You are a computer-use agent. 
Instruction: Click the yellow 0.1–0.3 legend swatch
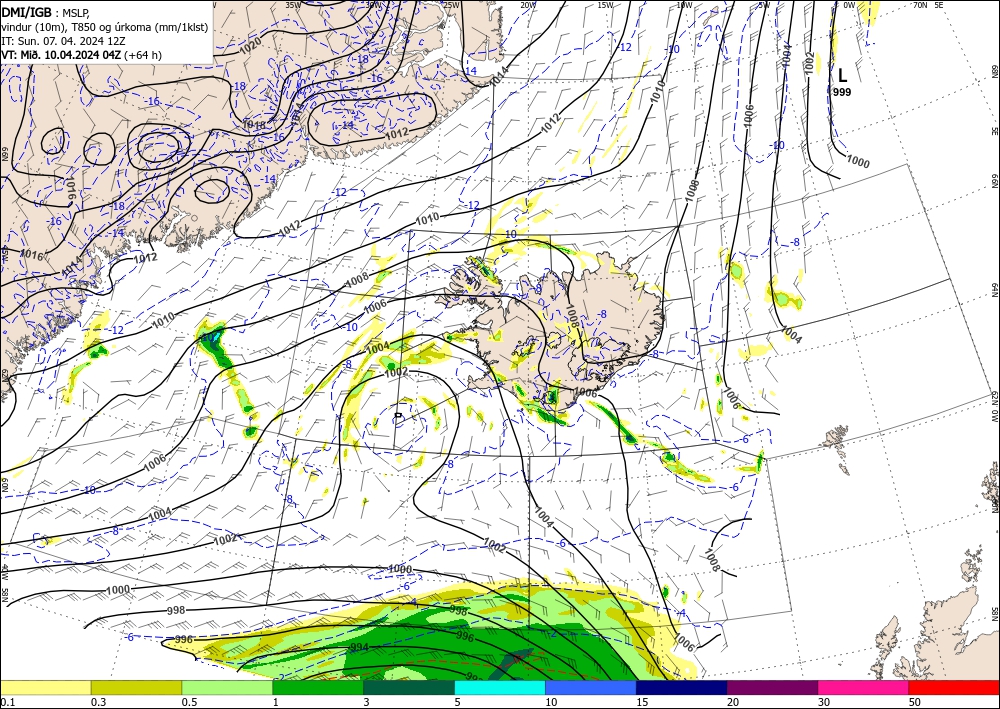click(45, 687)
